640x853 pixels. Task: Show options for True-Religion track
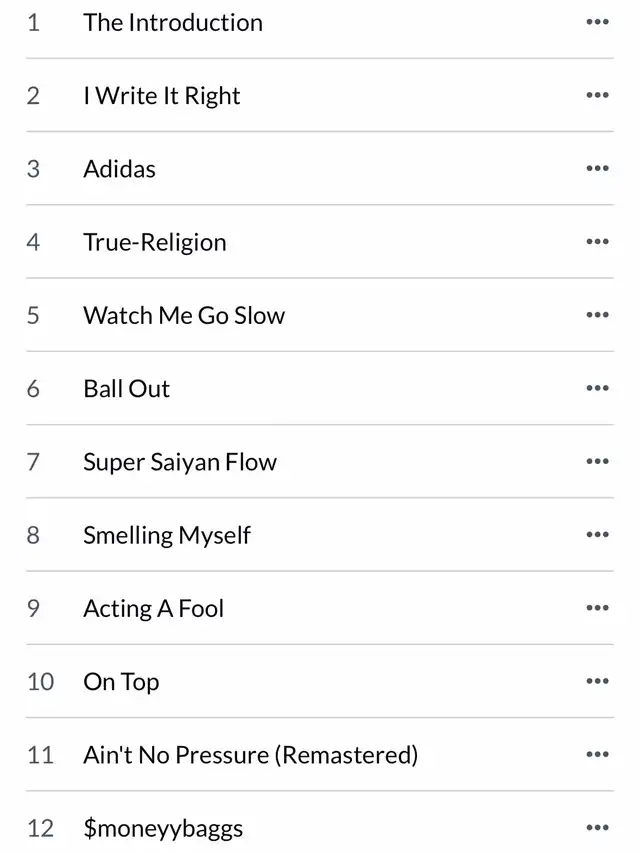click(x=597, y=242)
